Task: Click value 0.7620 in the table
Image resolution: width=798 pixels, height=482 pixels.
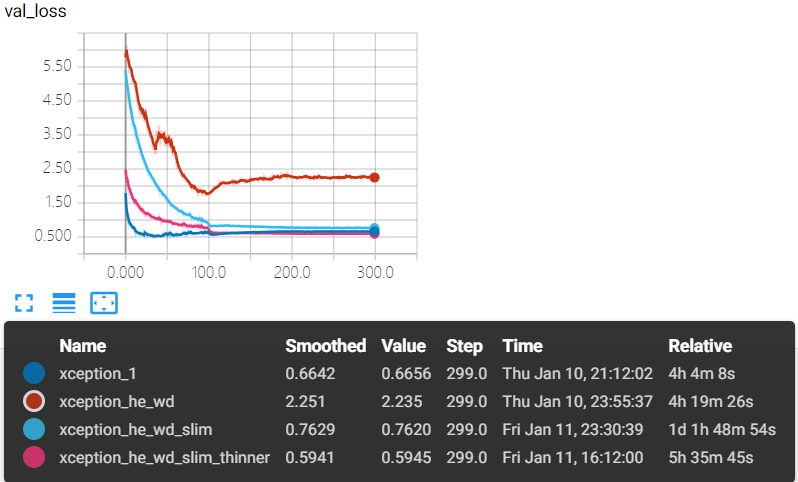Action: pyautogui.click(x=406, y=430)
